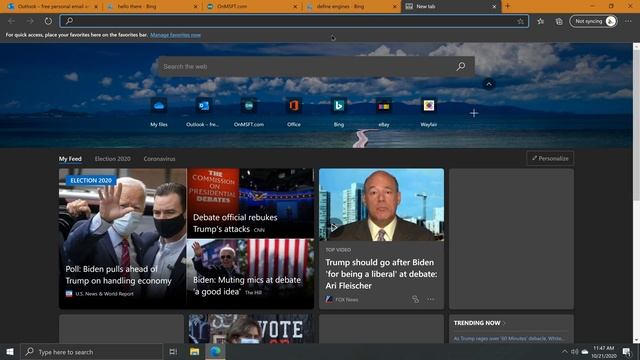Open the notification center icon
The image size is (640, 360).
(x=627, y=352)
